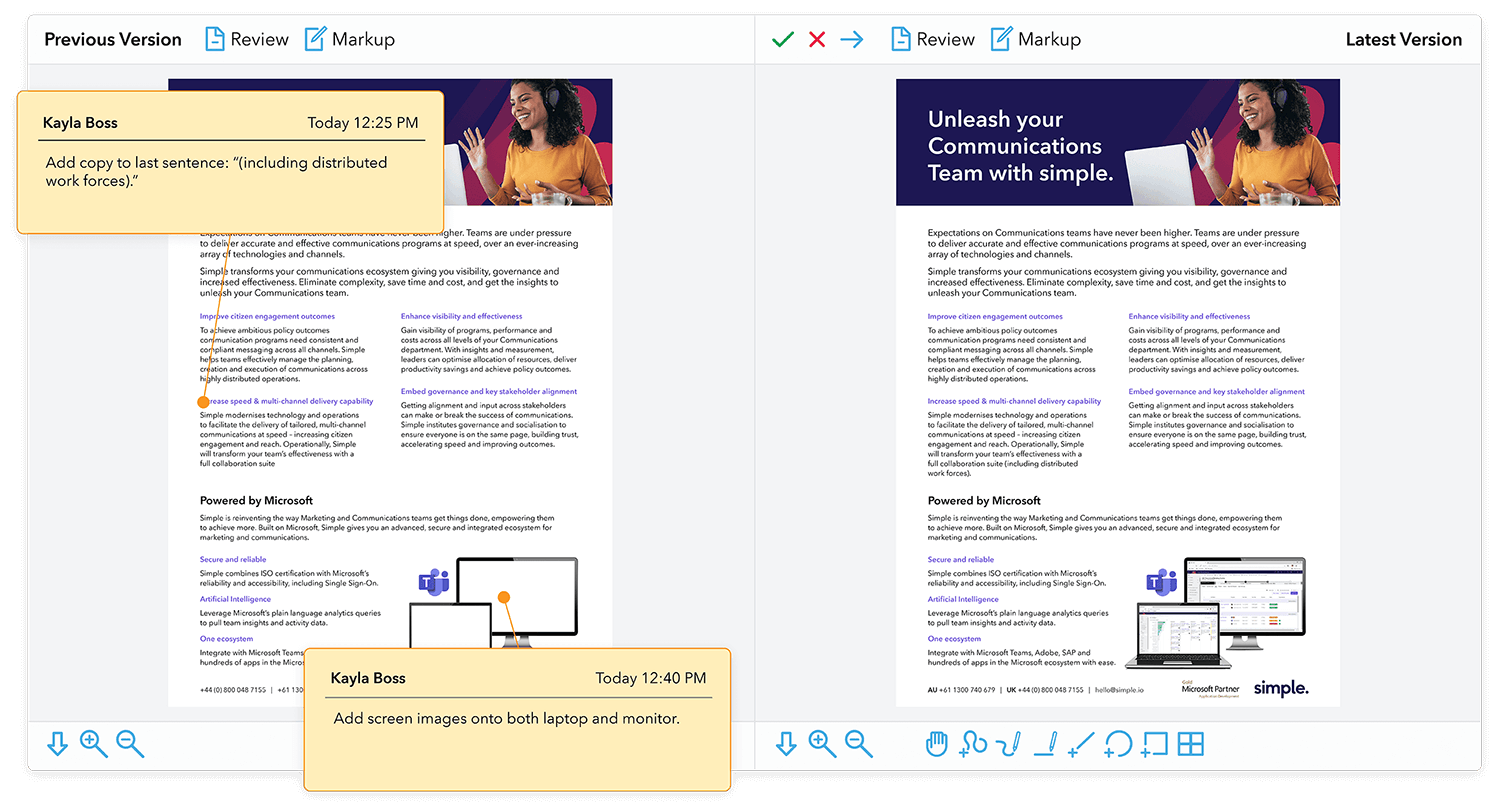Click the download arrow under Previous Version
The width and height of the screenshot is (1500, 812).
pos(58,744)
